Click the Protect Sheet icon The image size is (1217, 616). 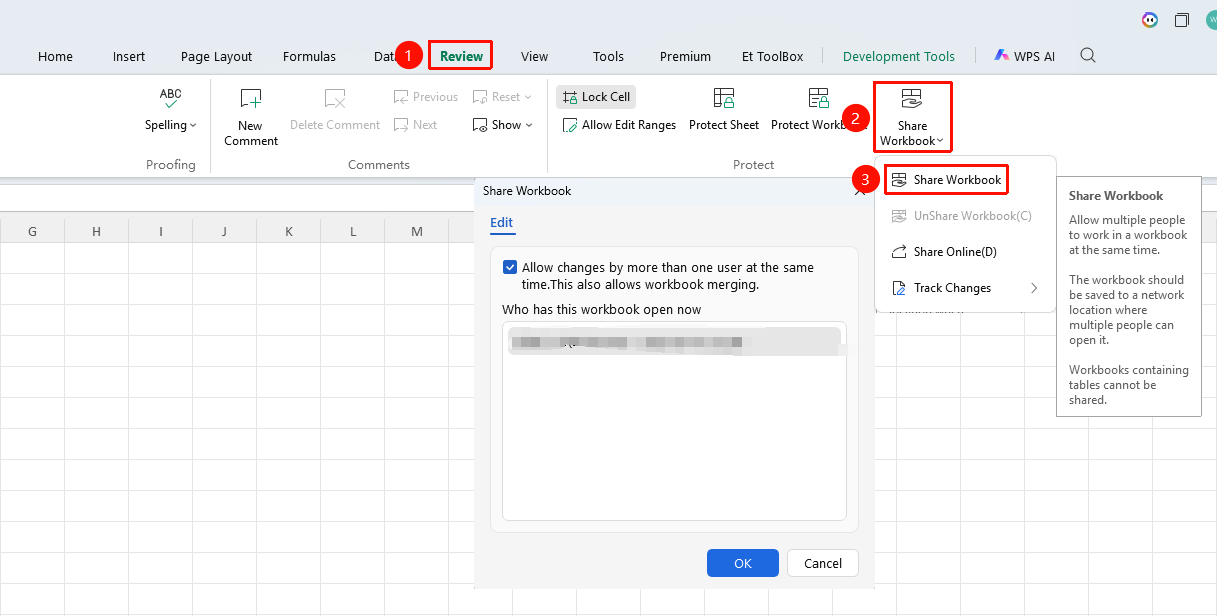click(x=724, y=98)
